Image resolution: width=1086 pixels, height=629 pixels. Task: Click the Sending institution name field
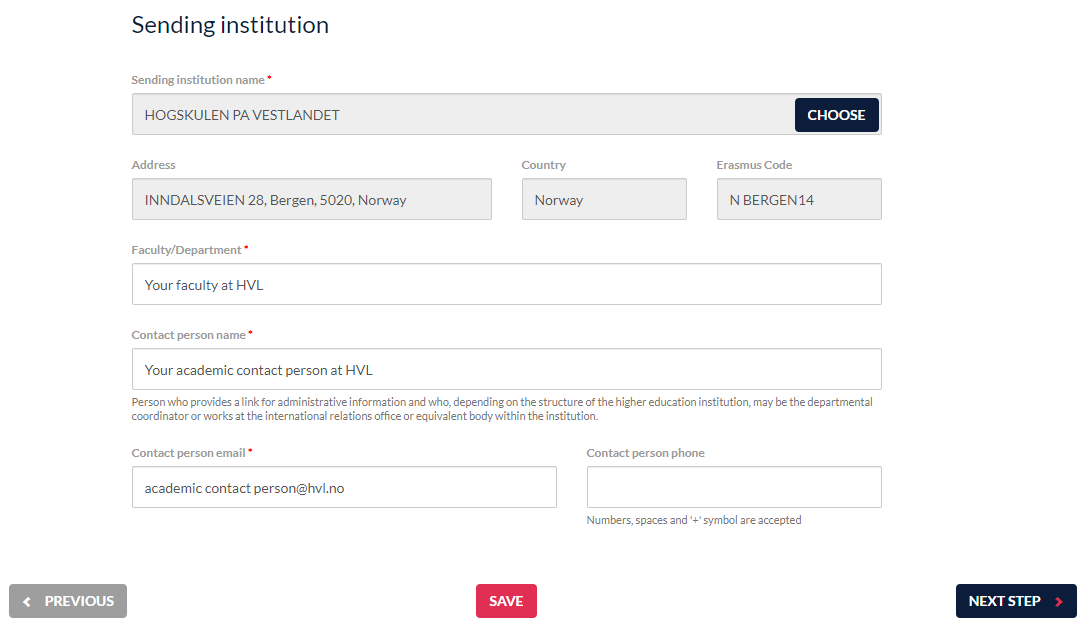click(460, 115)
